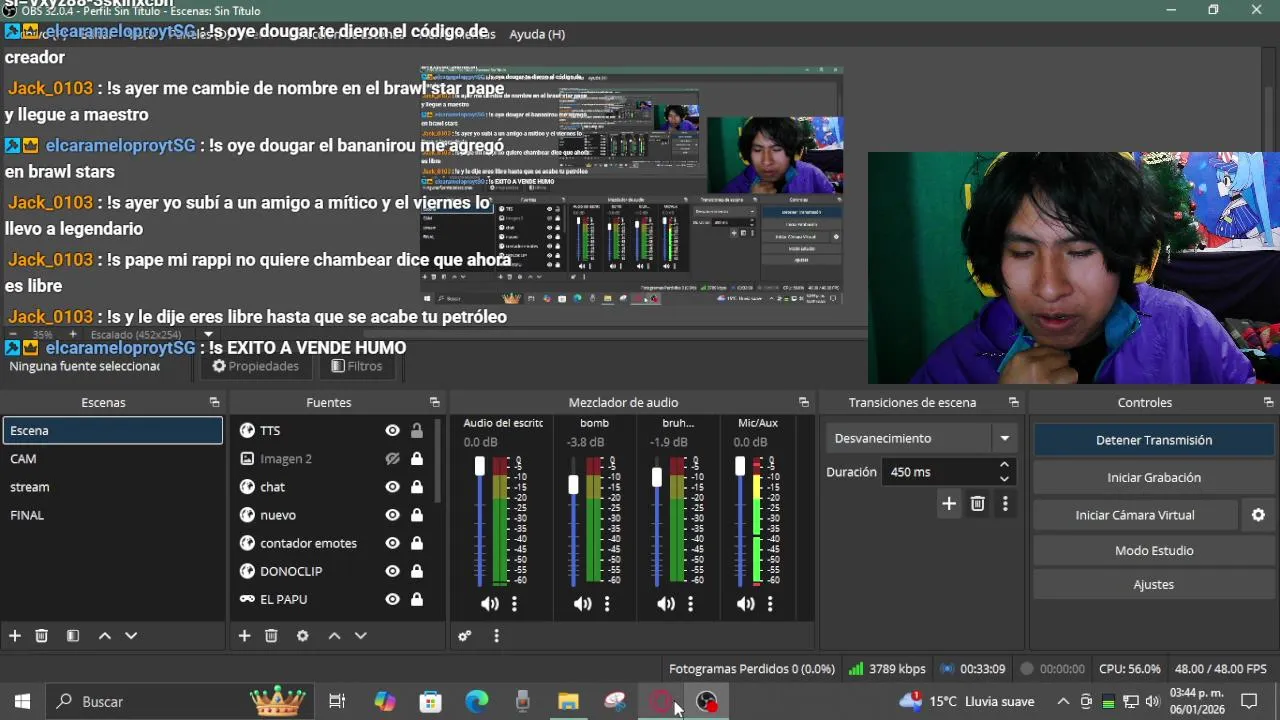Toggle visibility of the nuevo source

[392, 515]
